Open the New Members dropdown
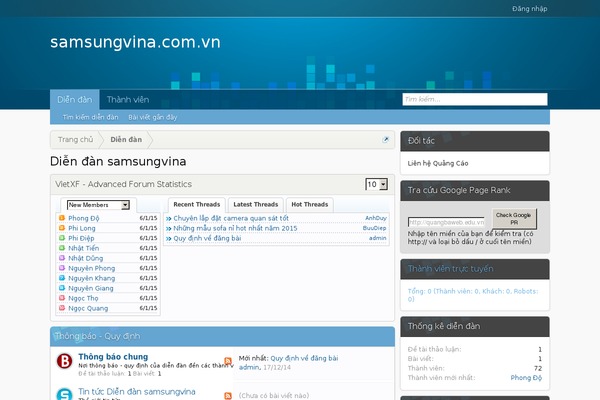Viewport: 600px width, 400px height. [x=98, y=205]
